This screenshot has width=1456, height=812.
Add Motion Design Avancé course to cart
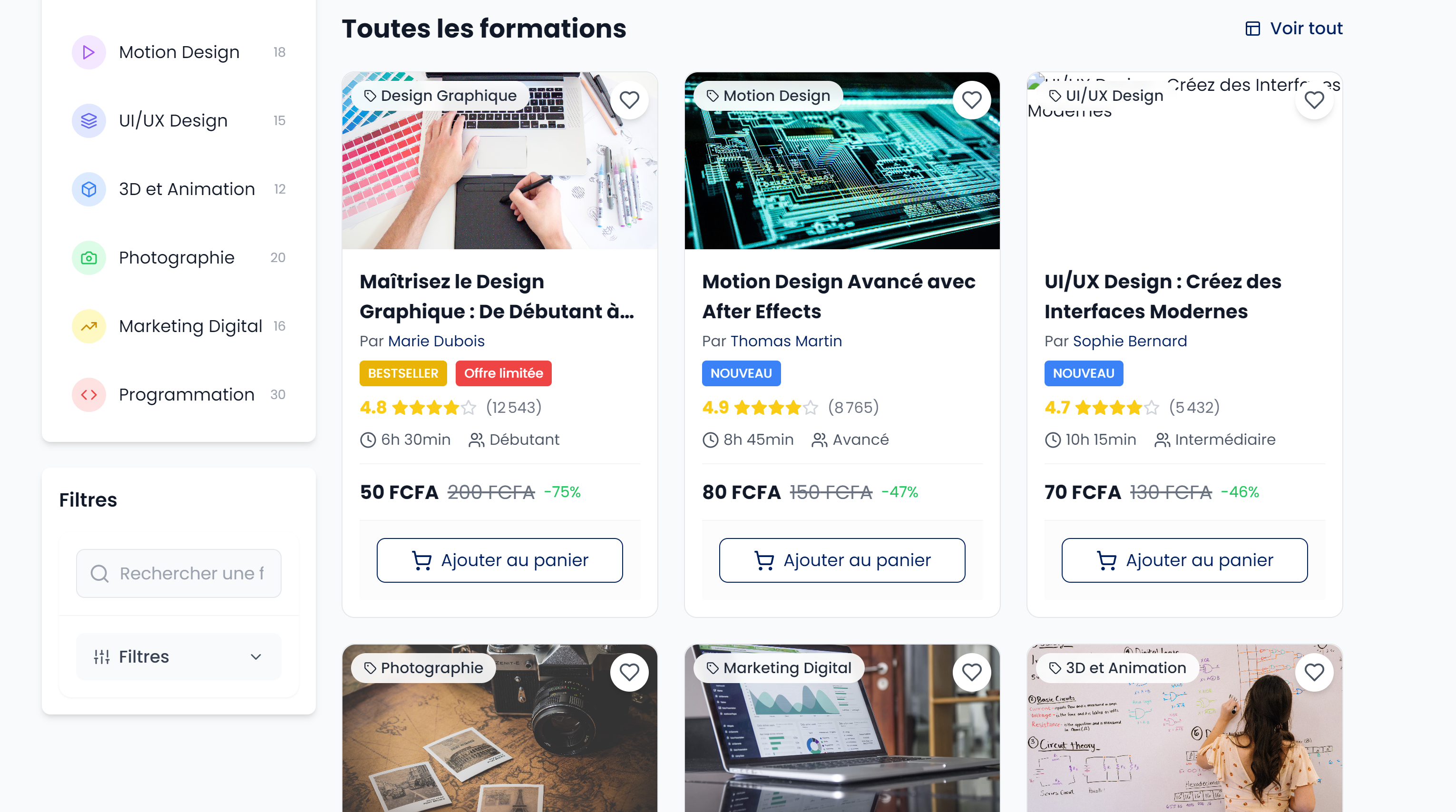click(842, 560)
